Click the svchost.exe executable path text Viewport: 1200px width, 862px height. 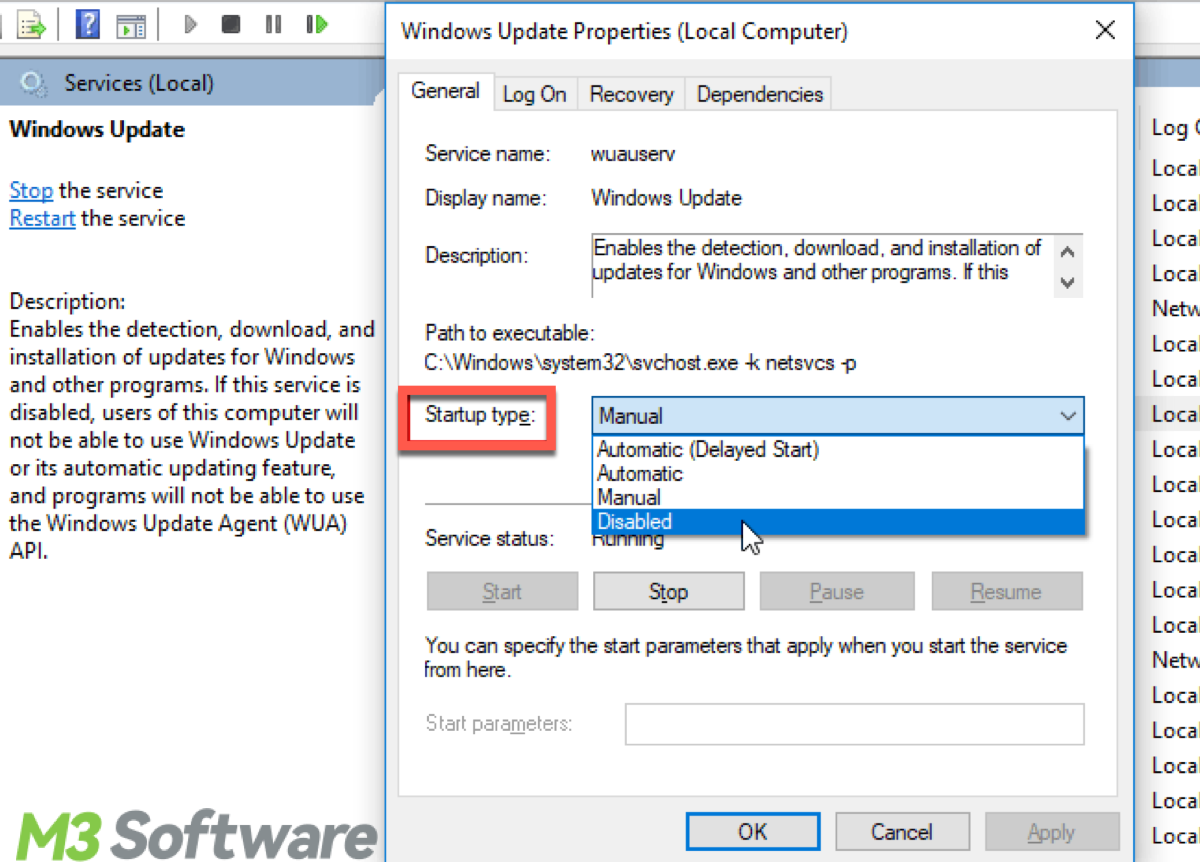[641, 363]
